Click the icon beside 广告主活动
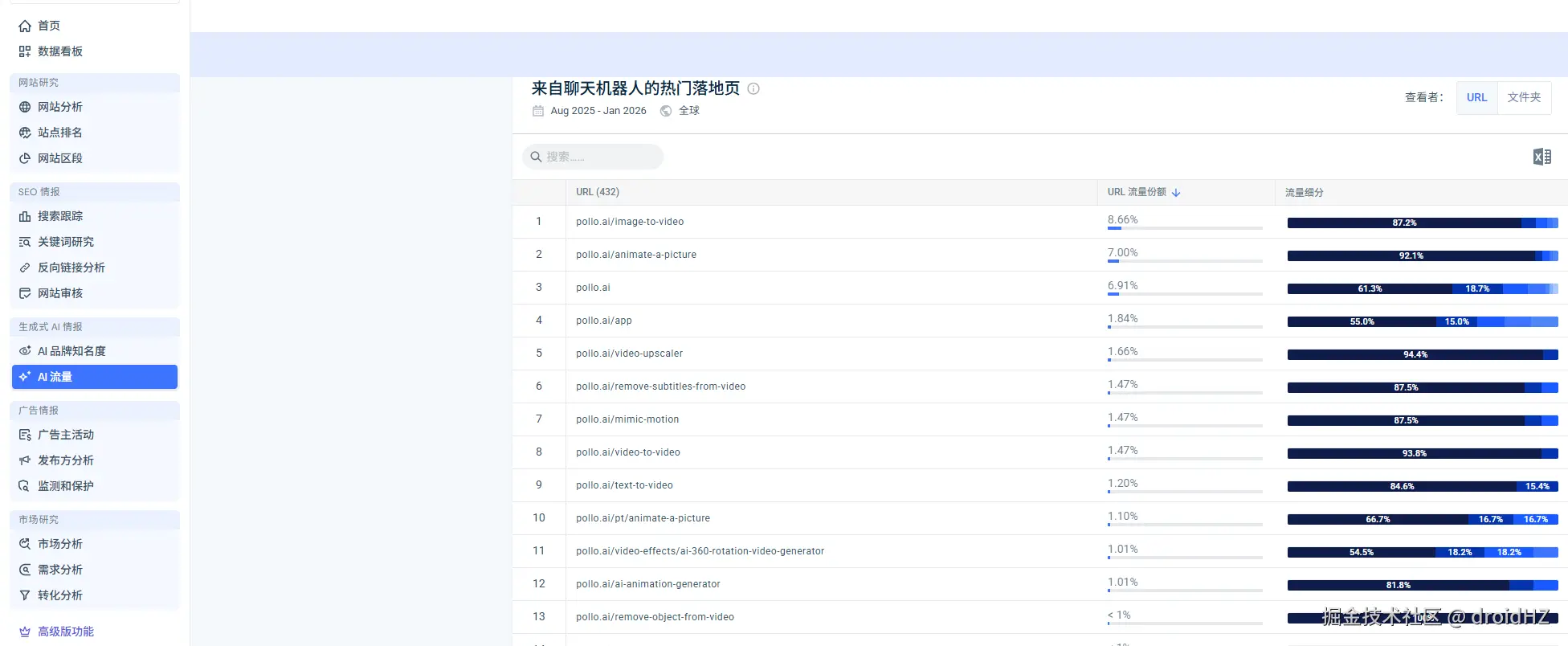 (25, 435)
